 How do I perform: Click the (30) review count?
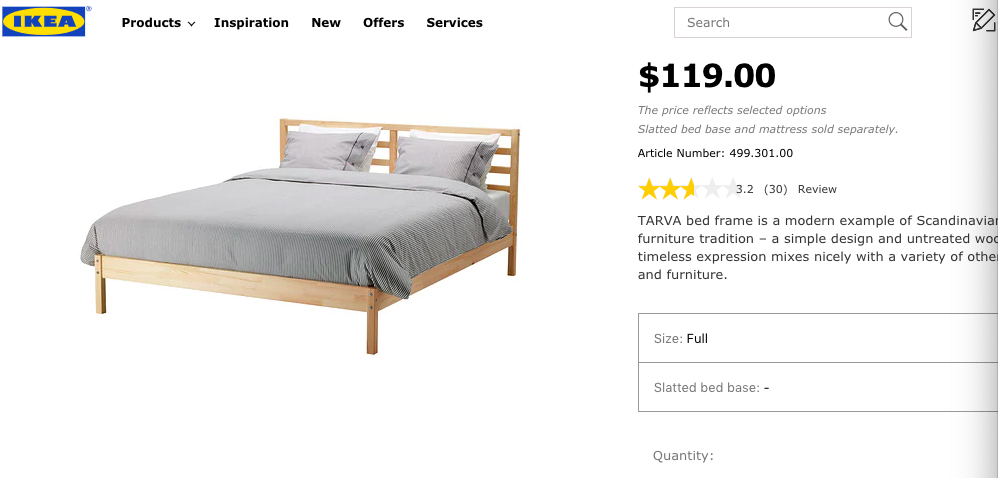[775, 189]
